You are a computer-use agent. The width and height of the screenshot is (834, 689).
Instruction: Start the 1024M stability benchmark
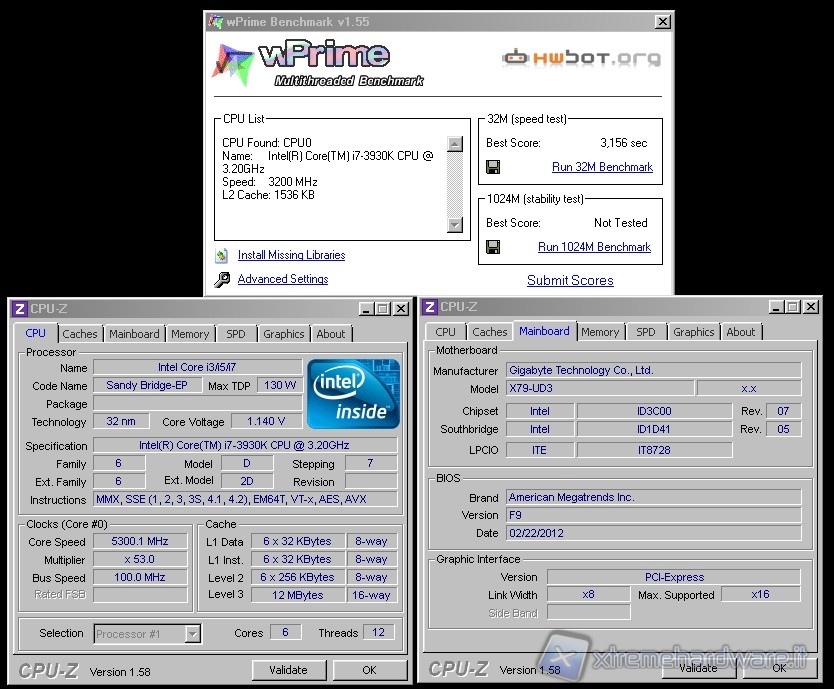point(594,247)
